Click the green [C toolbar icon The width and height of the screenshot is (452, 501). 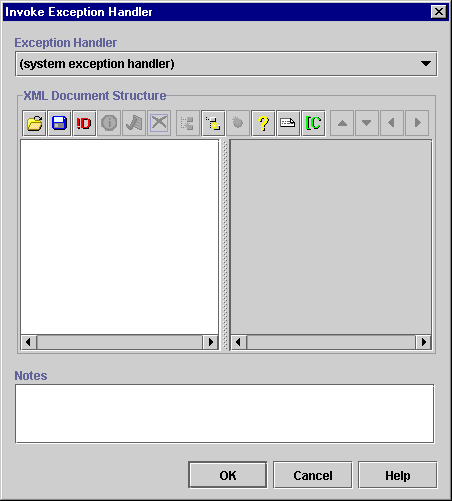(x=313, y=123)
